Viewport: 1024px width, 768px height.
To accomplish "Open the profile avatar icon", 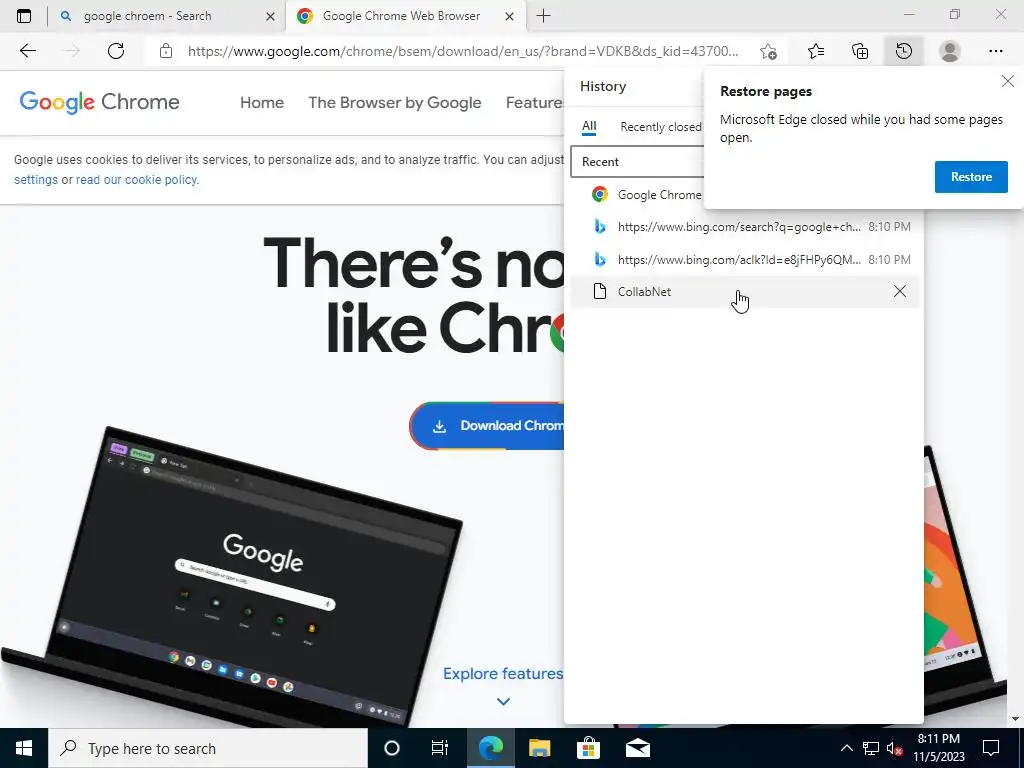I will [950, 51].
